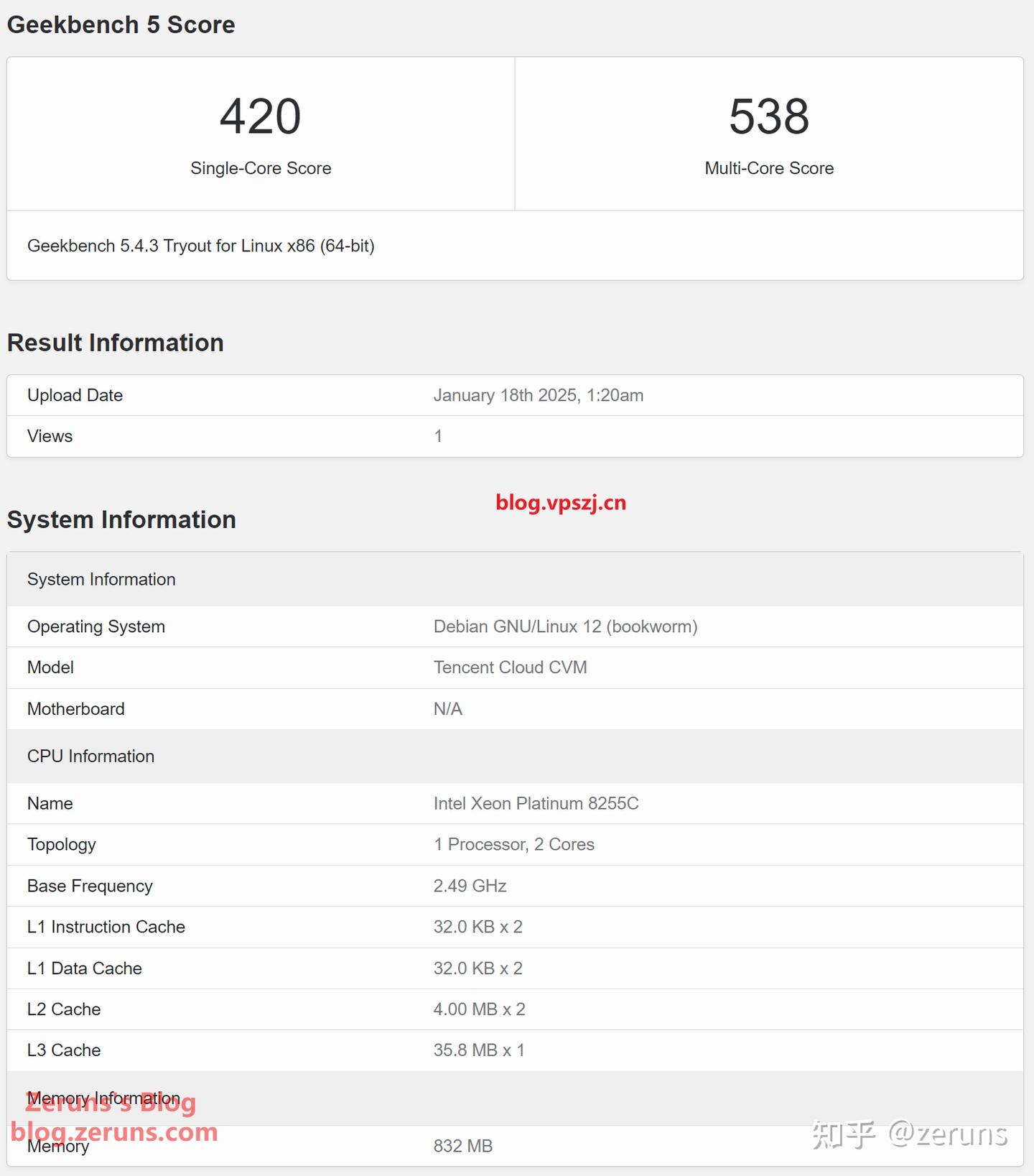1034x1176 pixels.
Task: Click the blog.zeruns.com watermark text
Action: (x=115, y=1132)
